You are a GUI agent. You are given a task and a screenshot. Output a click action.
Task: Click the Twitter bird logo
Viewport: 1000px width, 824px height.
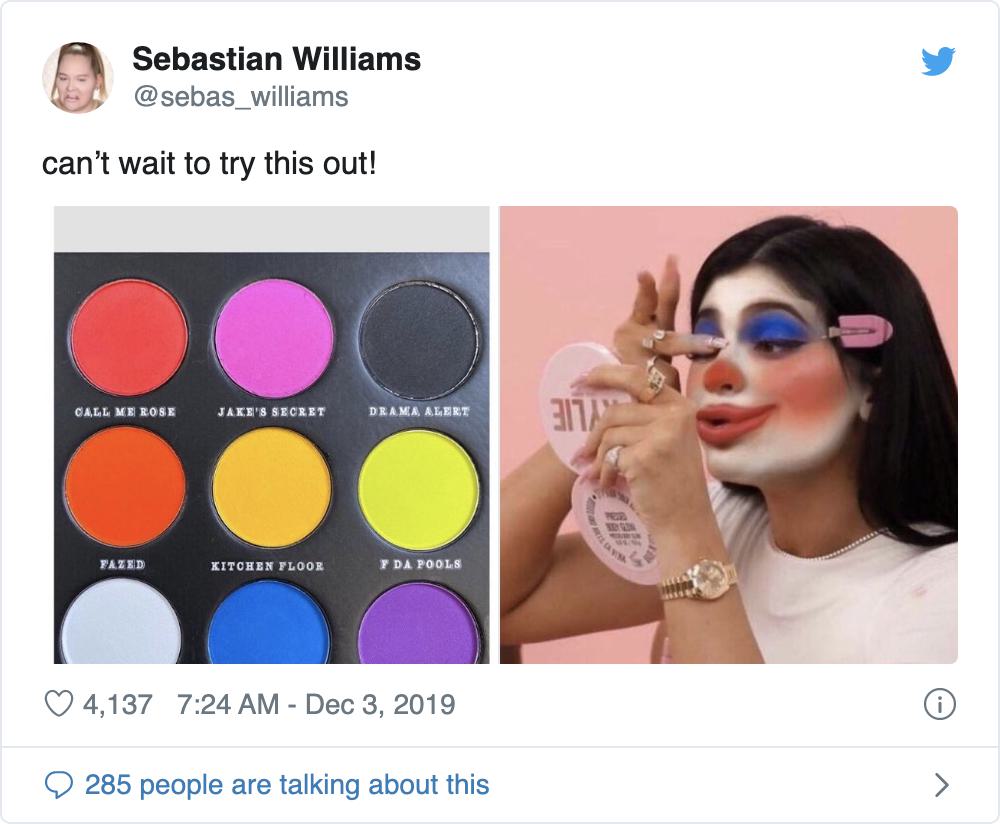[x=937, y=62]
